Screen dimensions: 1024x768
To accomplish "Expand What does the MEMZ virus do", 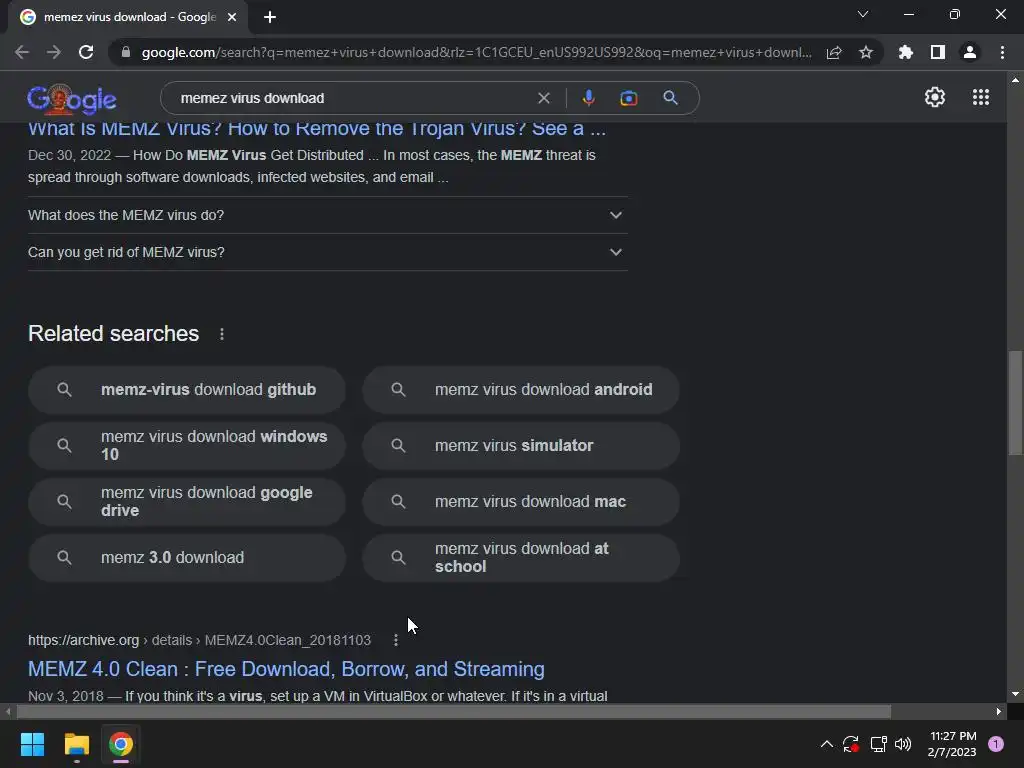I will pyautogui.click(x=328, y=215).
